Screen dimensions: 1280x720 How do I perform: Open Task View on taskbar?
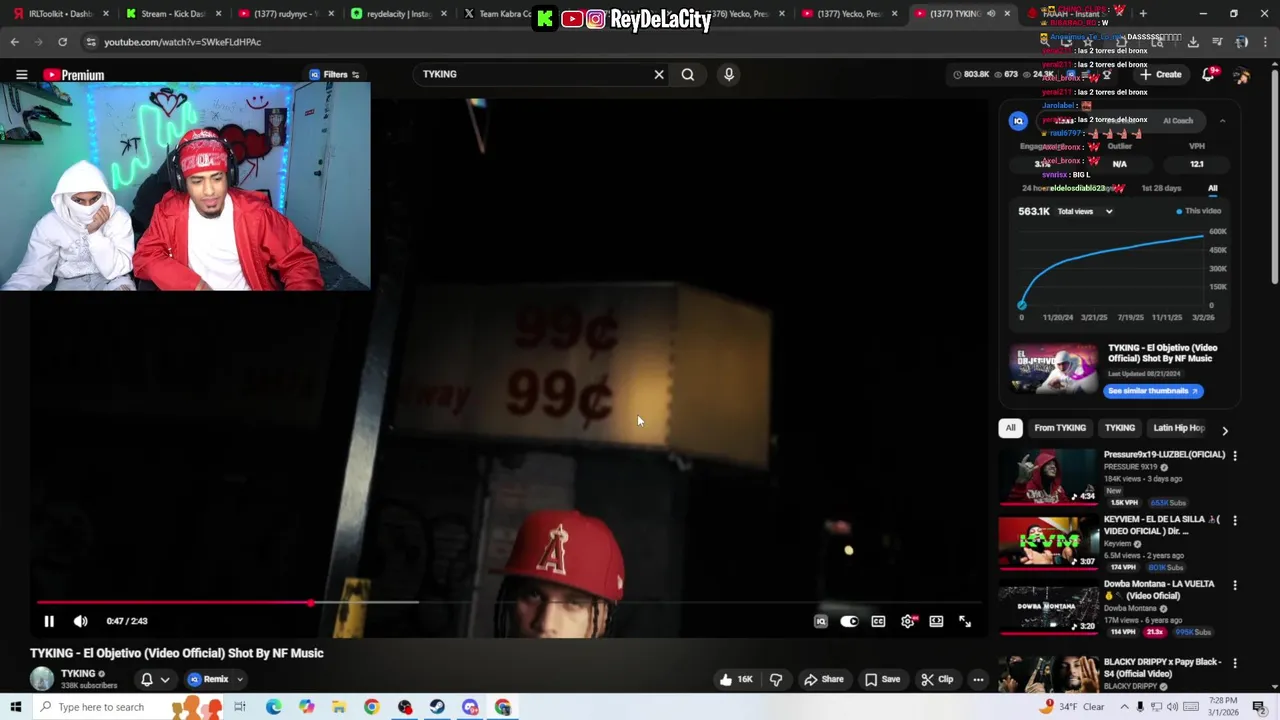coord(240,707)
